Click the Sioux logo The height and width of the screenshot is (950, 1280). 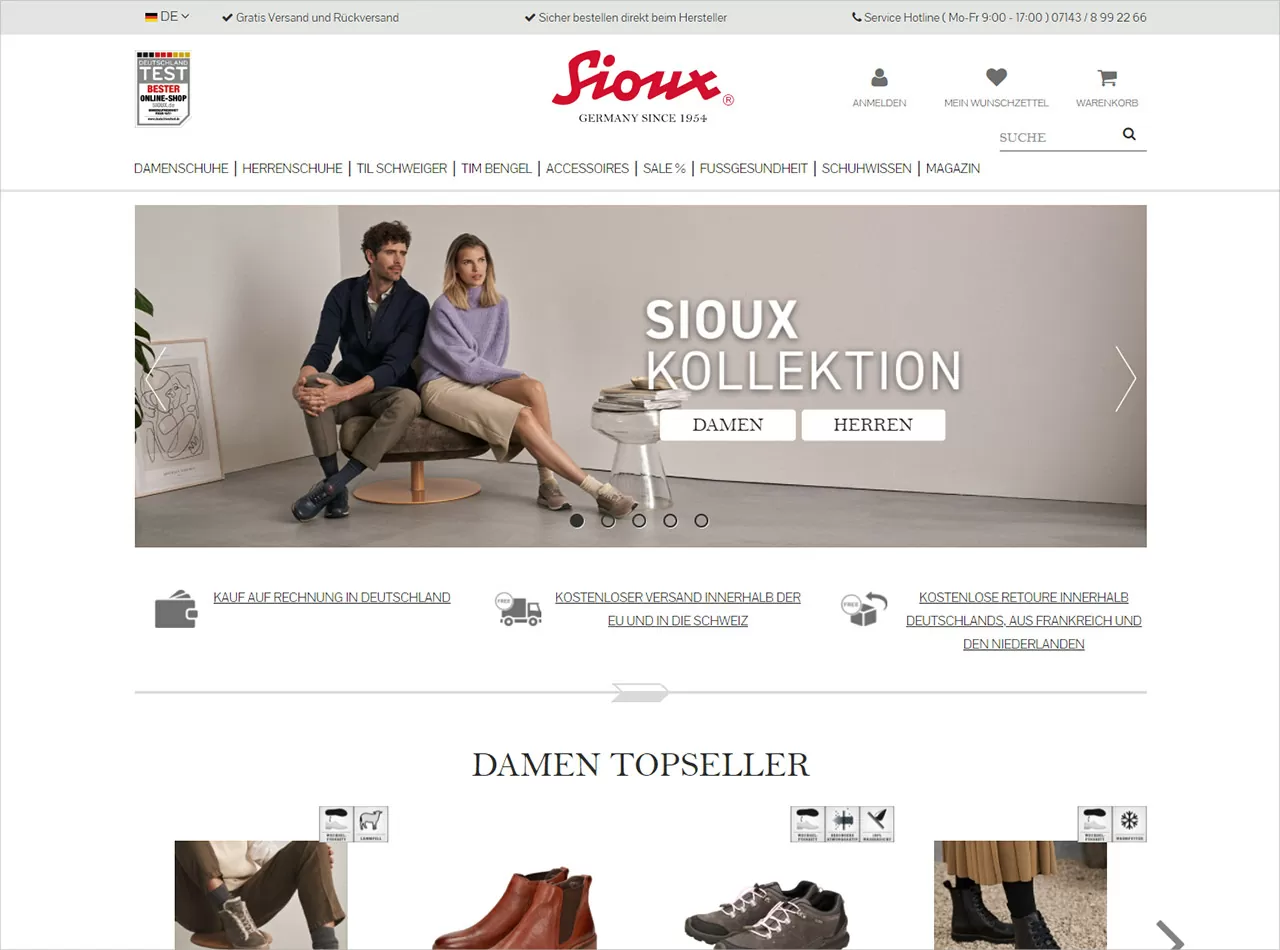click(643, 86)
